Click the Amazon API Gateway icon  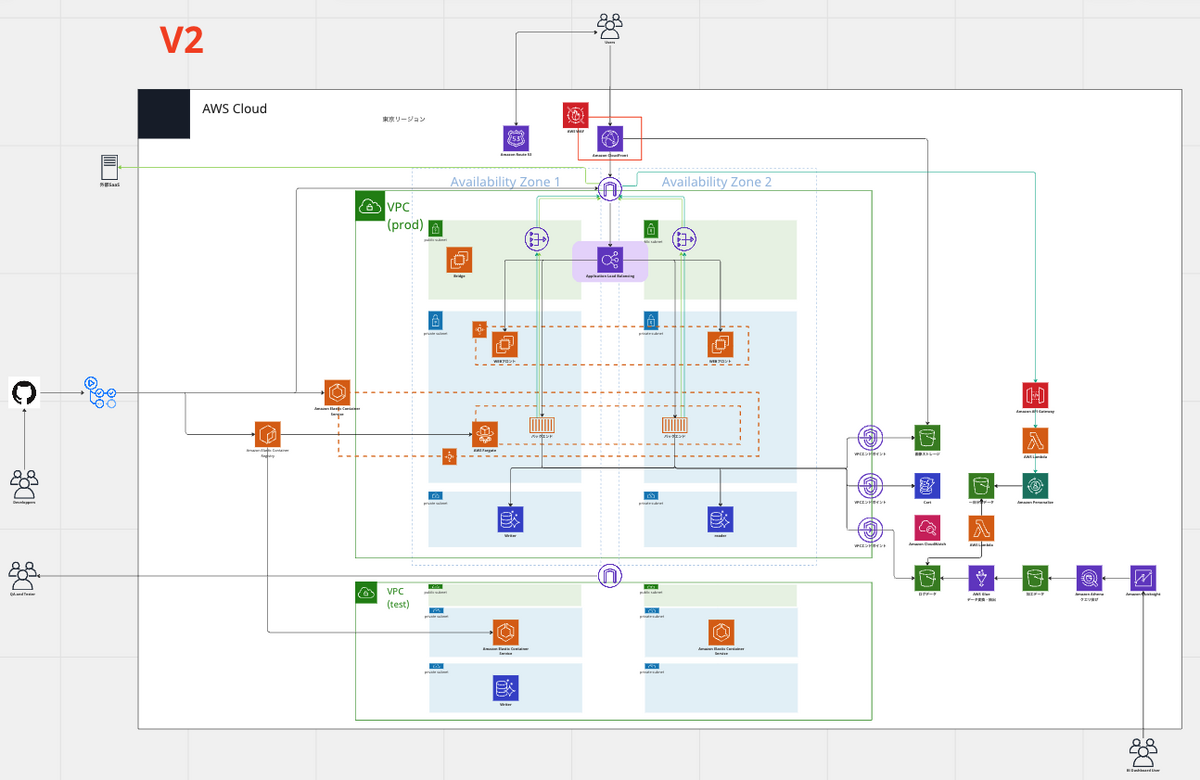pos(1035,394)
